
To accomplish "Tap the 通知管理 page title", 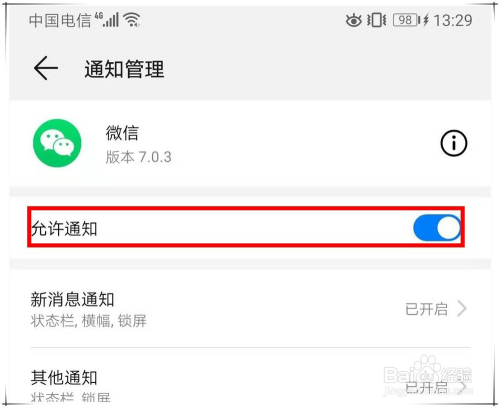I will click(124, 69).
